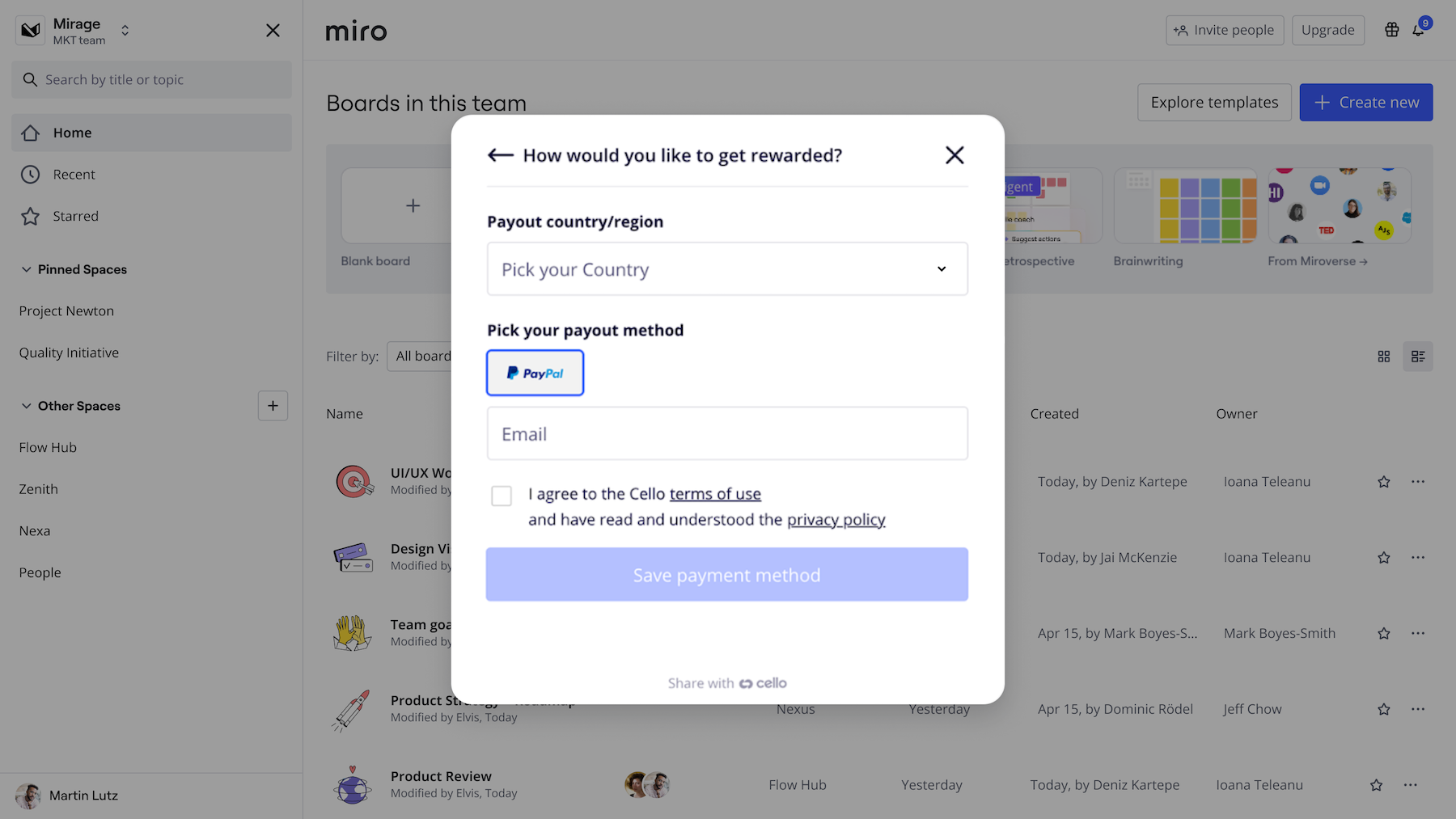Switch to grid view layout
The image size is (1456, 819).
(1384, 357)
